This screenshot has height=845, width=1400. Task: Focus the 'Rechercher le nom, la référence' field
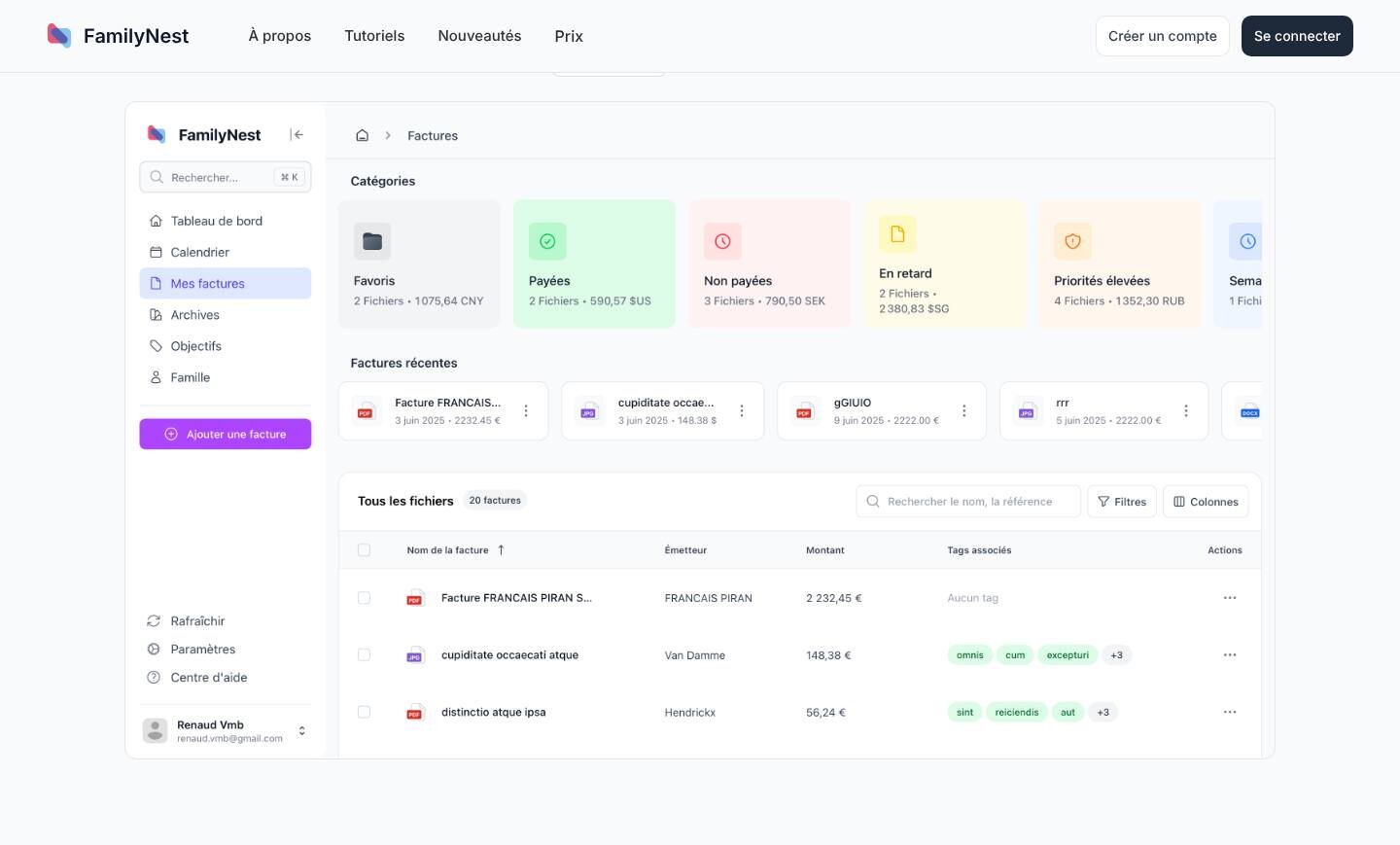[x=968, y=502]
